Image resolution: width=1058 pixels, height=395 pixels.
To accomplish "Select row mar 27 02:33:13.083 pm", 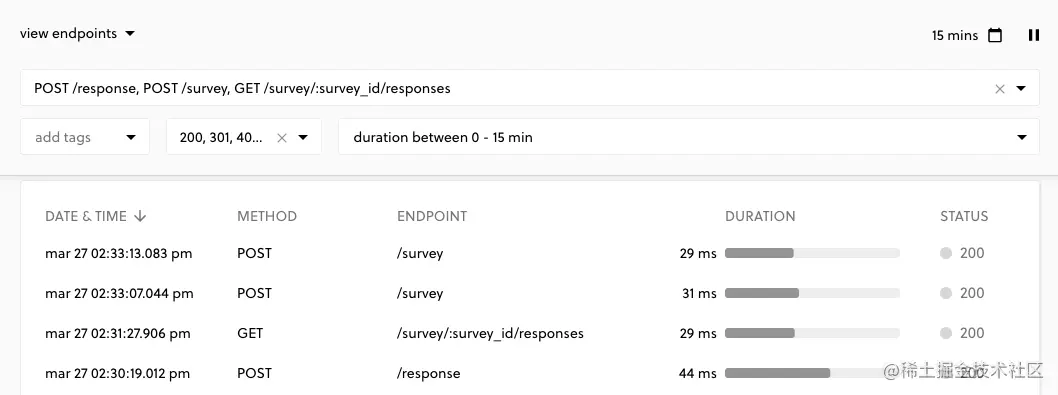I will tap(530, 253).
